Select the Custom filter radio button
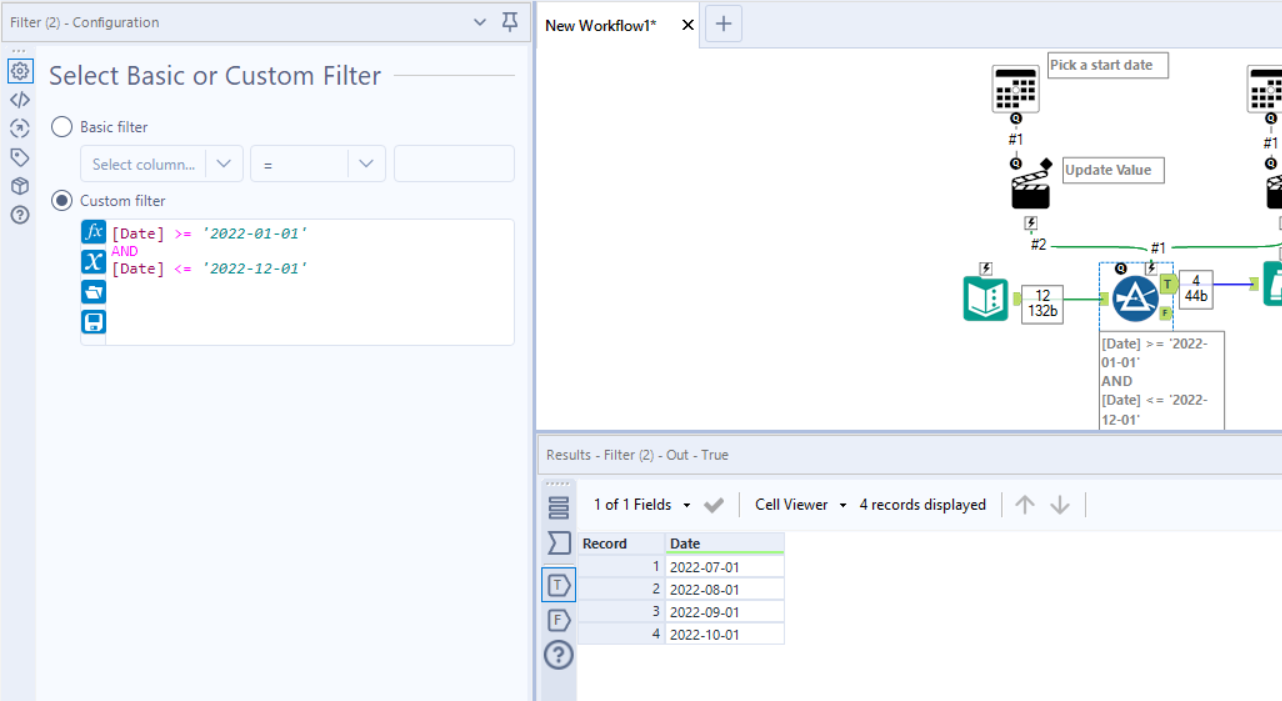 (x=61, y=199)
